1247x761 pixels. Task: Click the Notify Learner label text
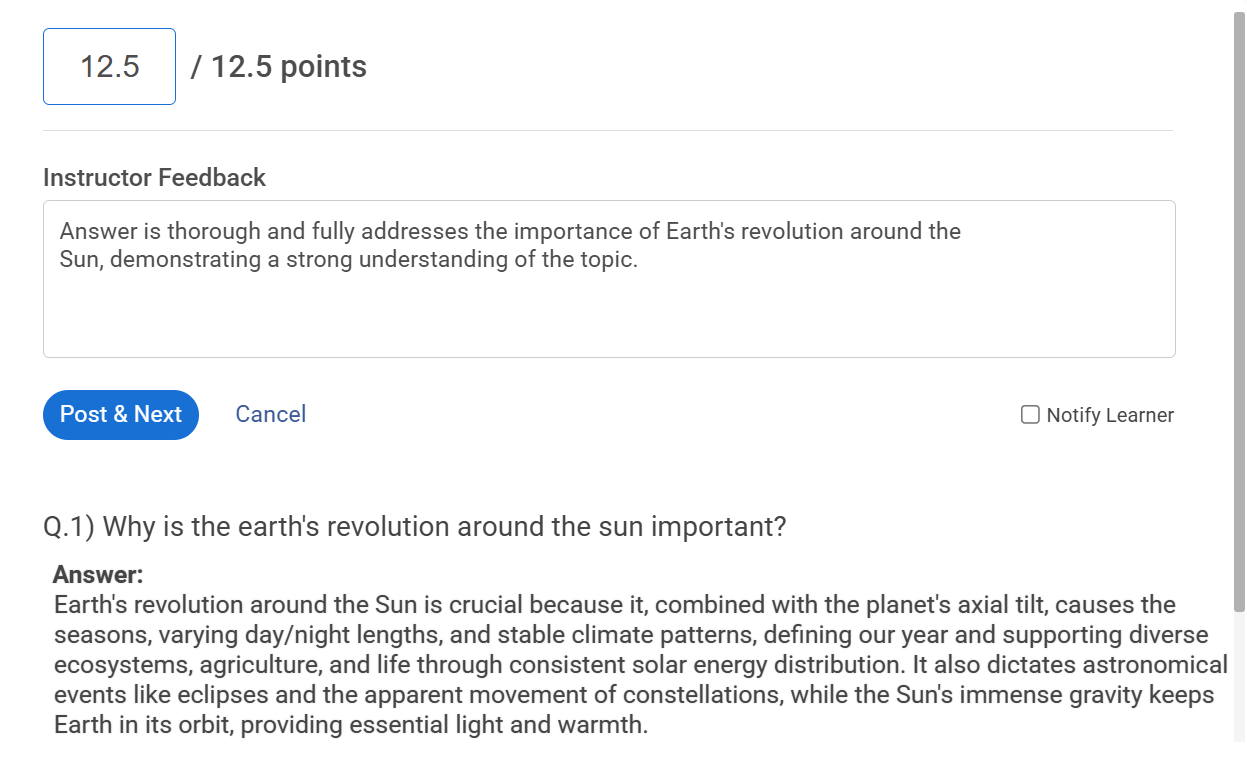coord(1110,415)
